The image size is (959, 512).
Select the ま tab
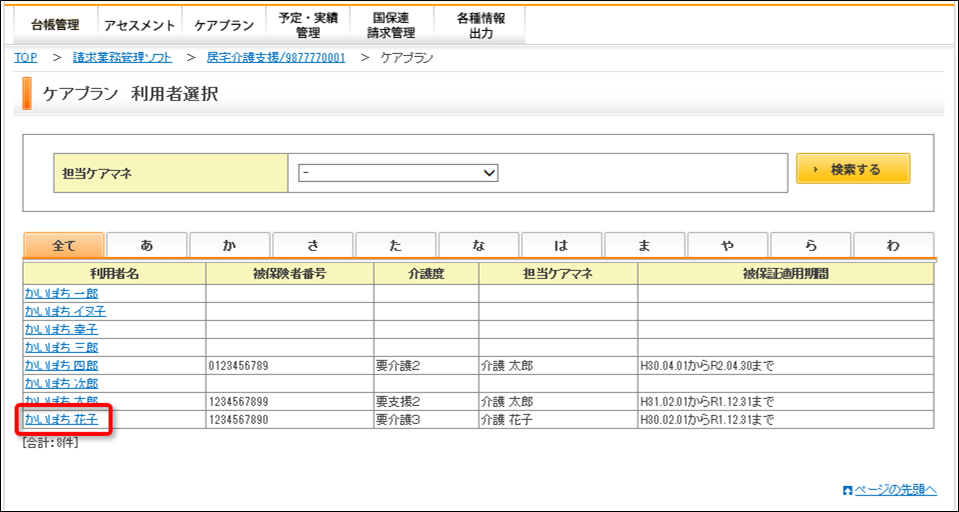tap(645, 245)
